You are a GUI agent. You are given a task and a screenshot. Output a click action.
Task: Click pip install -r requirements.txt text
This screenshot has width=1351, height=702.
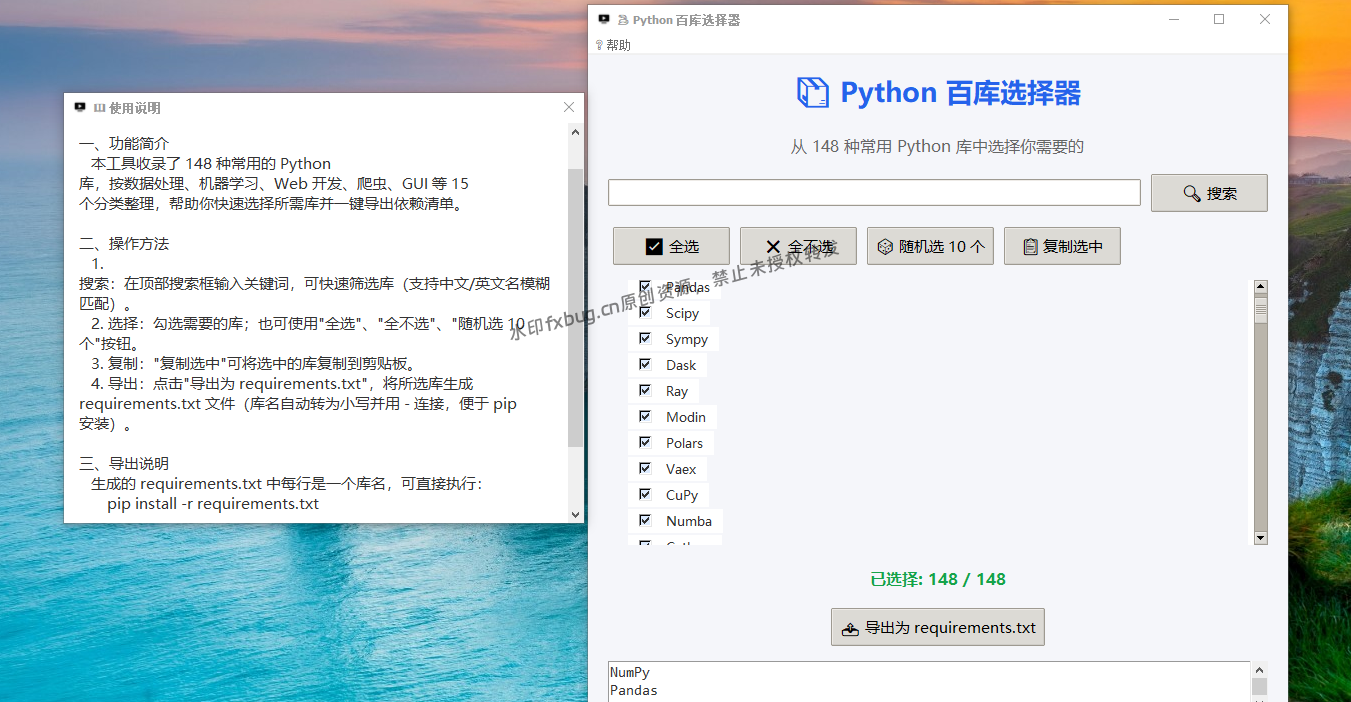point(213,504)
